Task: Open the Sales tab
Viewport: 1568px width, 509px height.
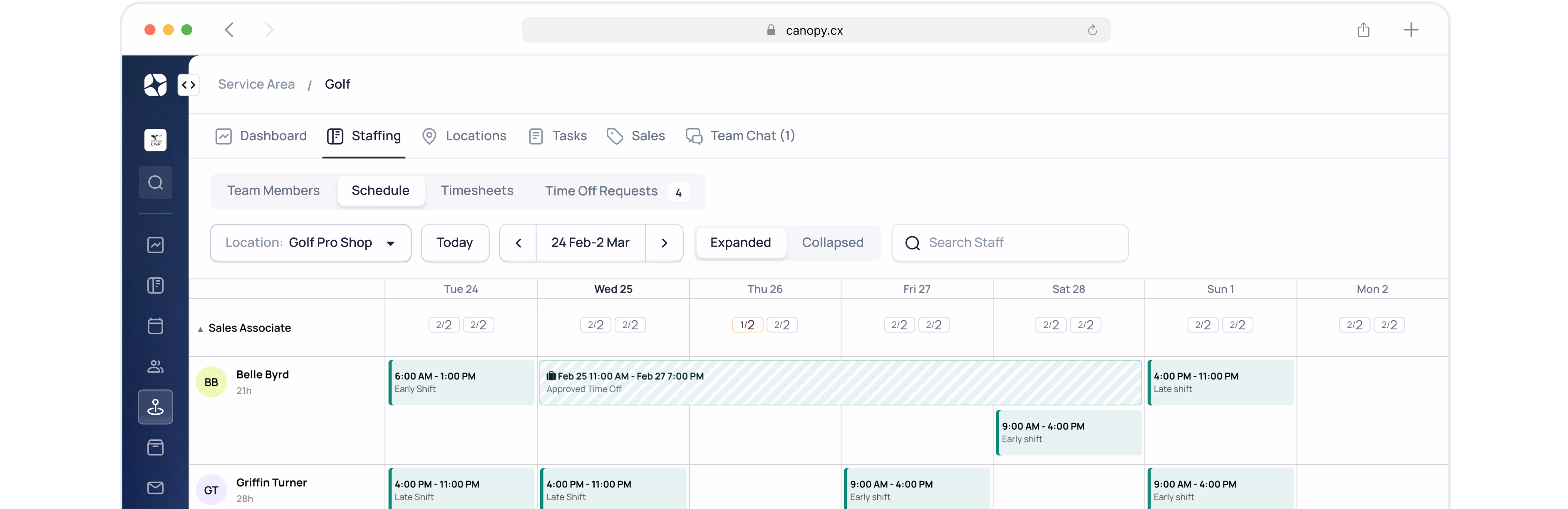Action: pos(635,136)
